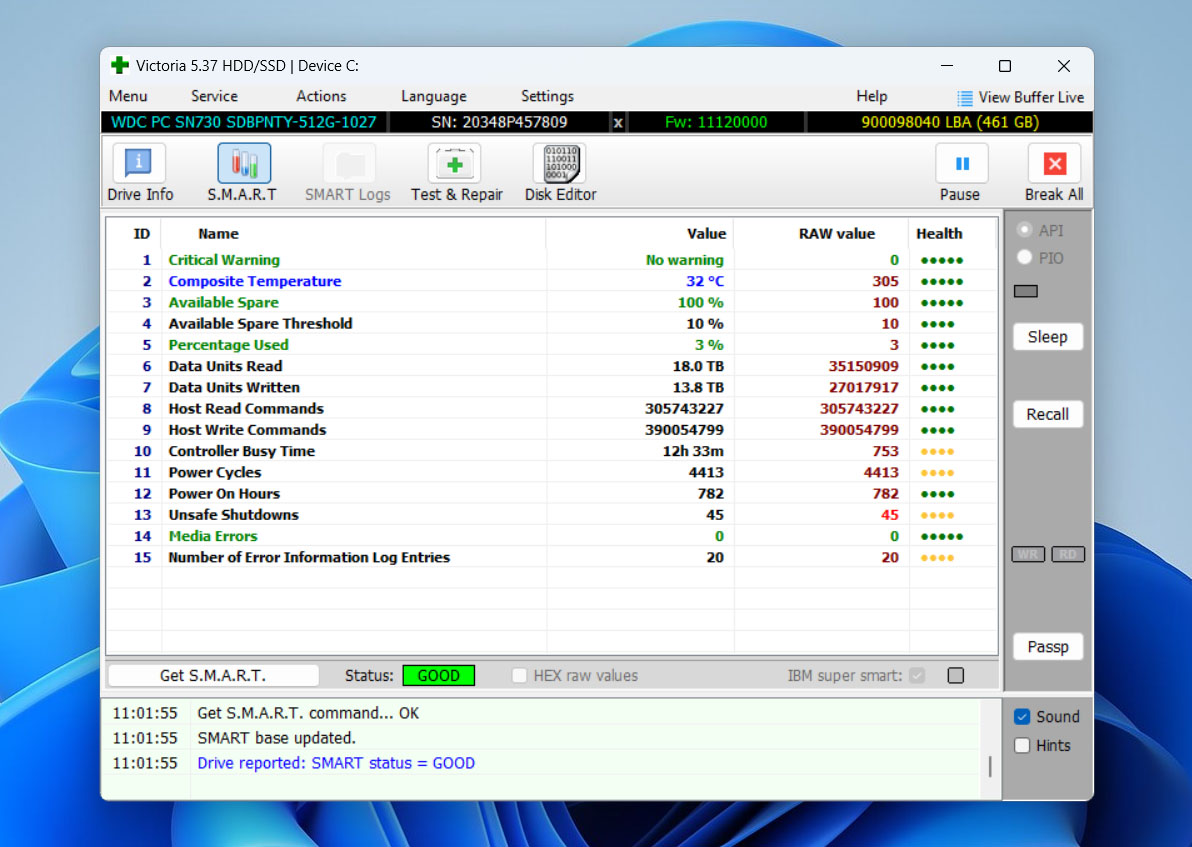The image size is (1192, 847).
Task: Tick the empty checkbox right of IBM super smart
Action: click(x=956, y=675)
